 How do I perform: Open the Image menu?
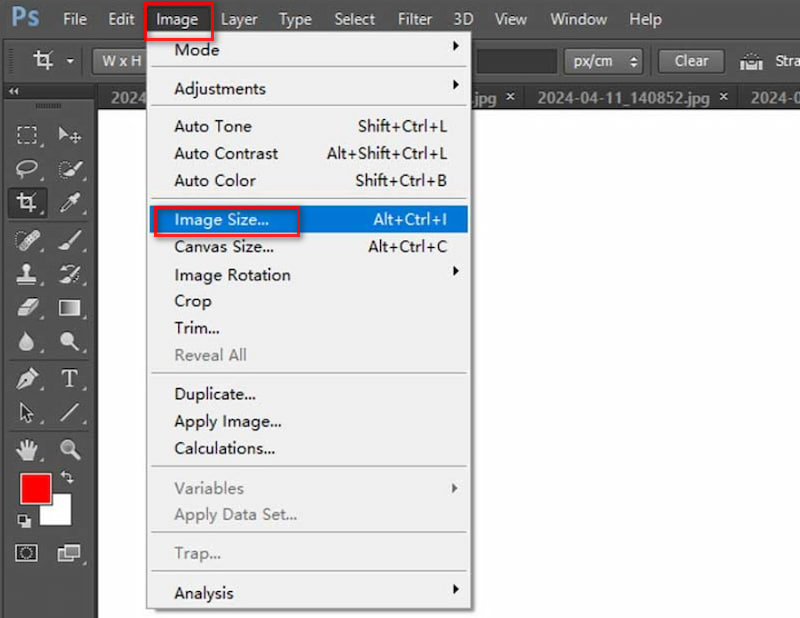point(177,19)
